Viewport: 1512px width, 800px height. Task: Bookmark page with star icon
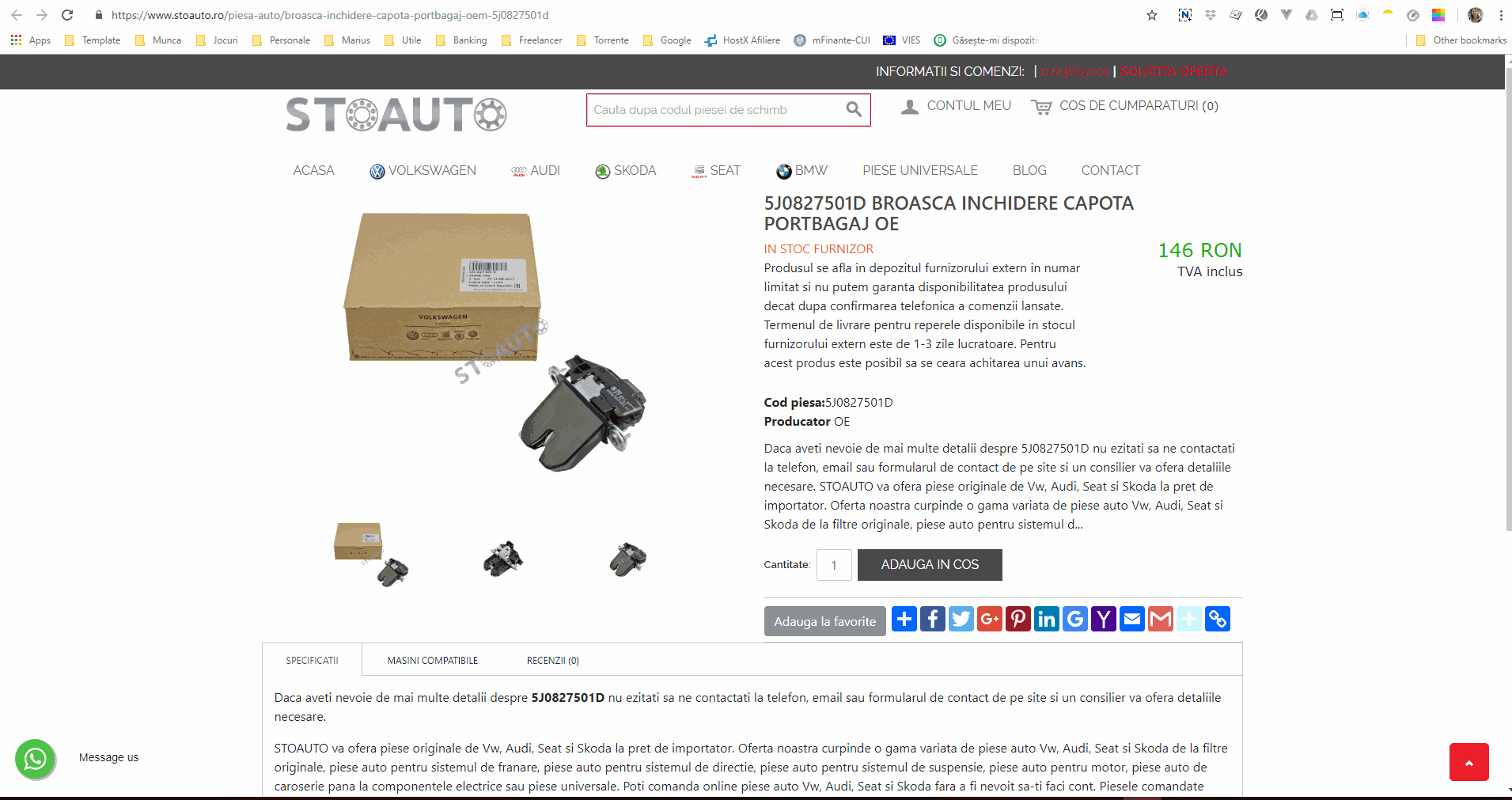point(1152,15)
